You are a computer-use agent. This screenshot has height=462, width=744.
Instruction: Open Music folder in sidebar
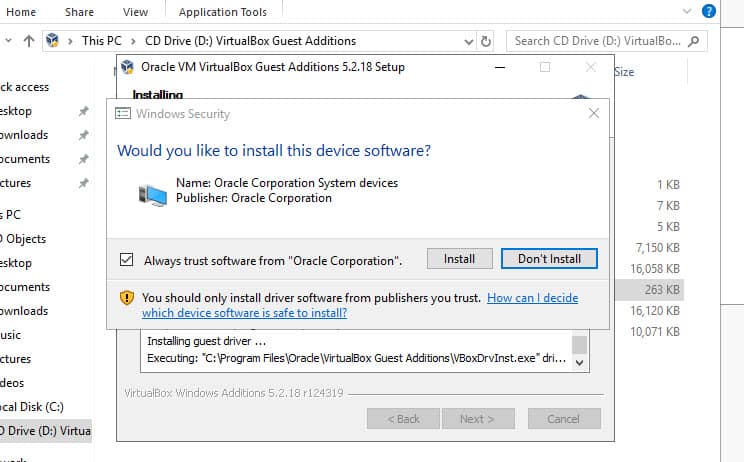[x=10, y=335]
